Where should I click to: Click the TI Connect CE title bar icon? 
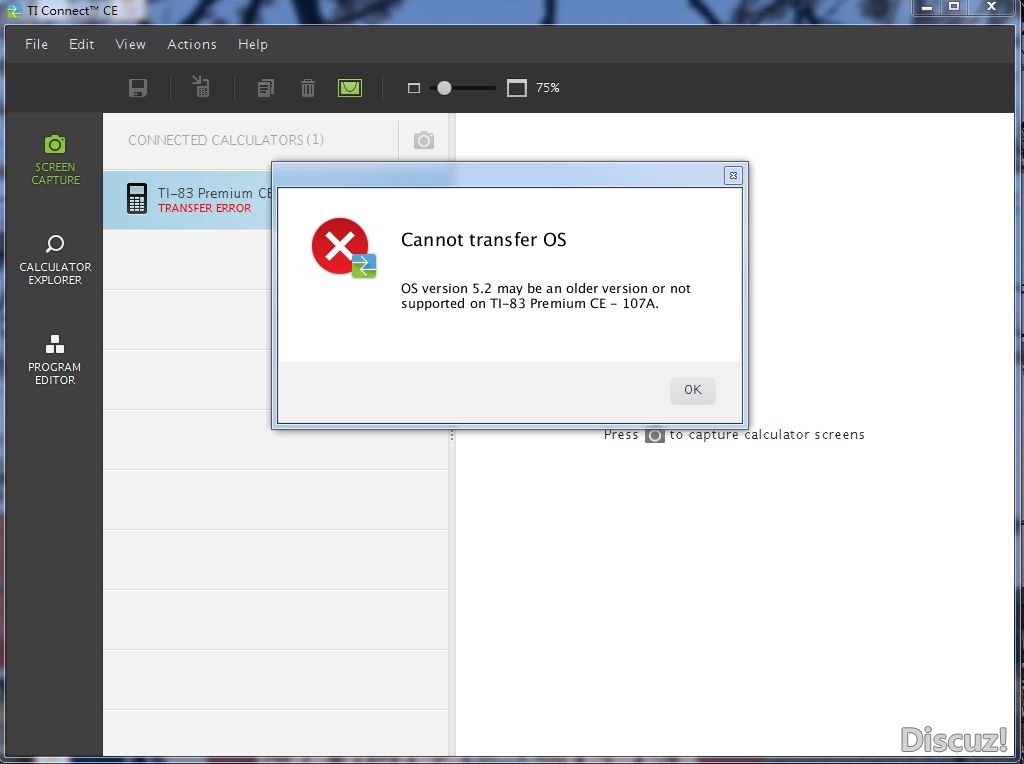(x=14, y=10)
